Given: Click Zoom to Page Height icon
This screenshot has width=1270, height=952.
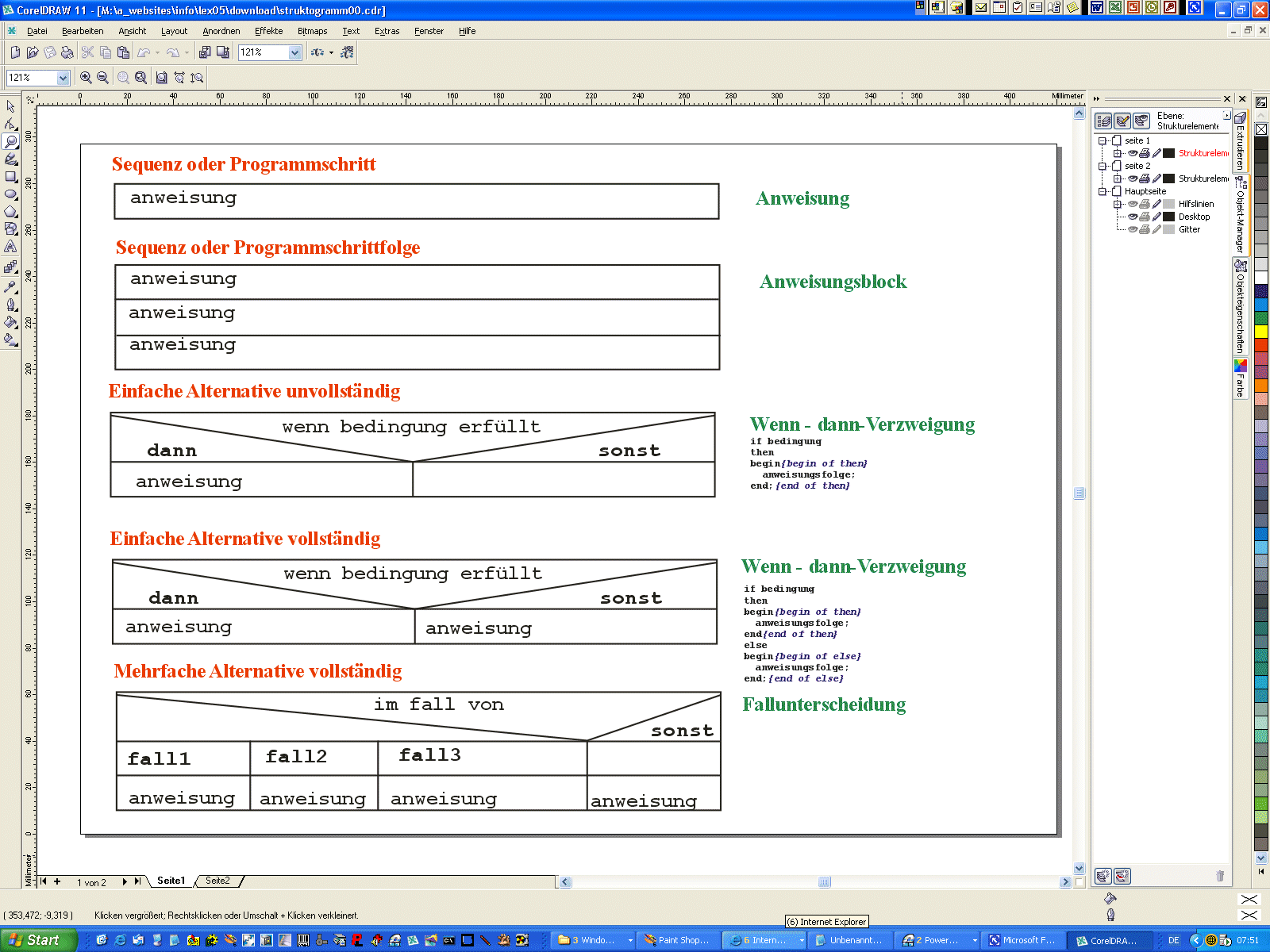Looking at the screenshot, I should tap(197, 78).
